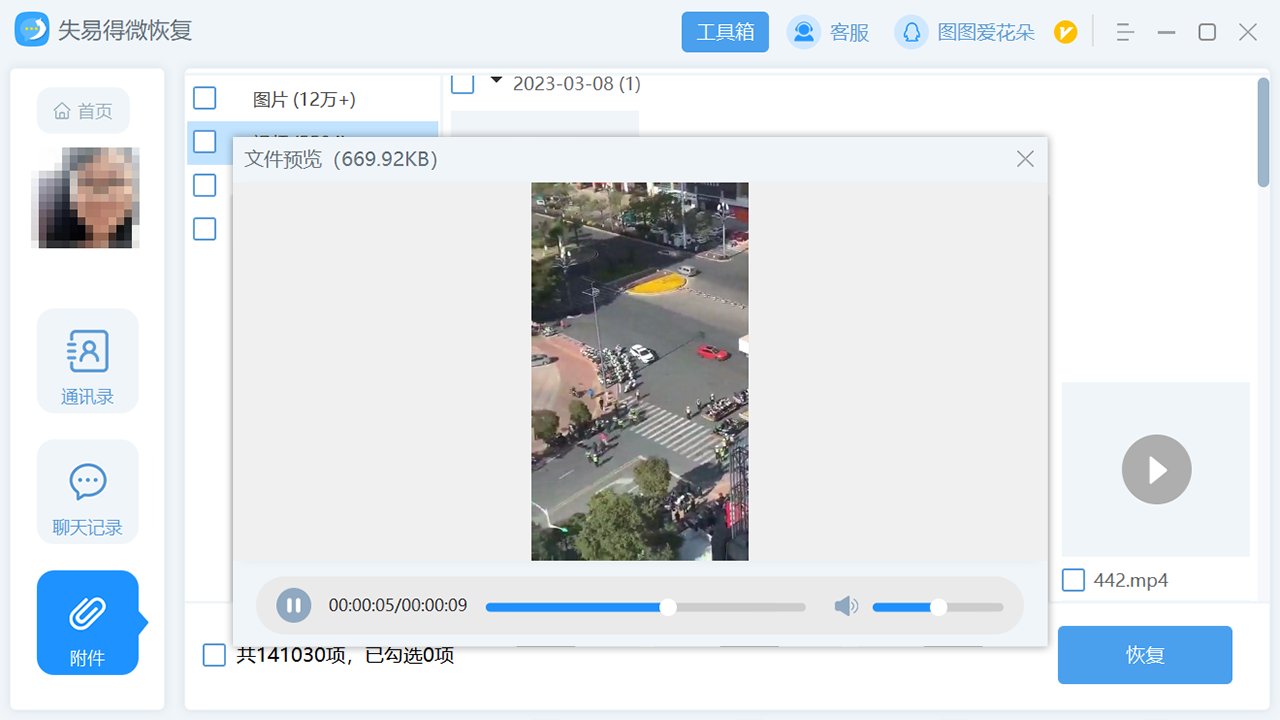
Task: Tick the 442.mp4 file checkbox
Action: [x=1073, y=580]
